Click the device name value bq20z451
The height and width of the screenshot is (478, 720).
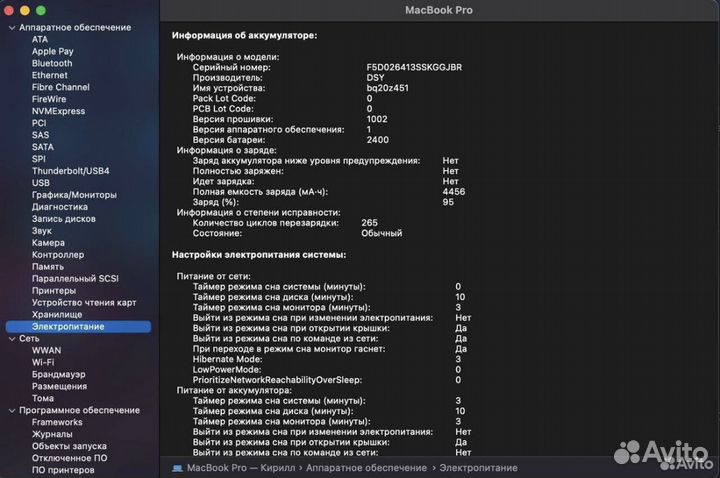click(388, 88)
